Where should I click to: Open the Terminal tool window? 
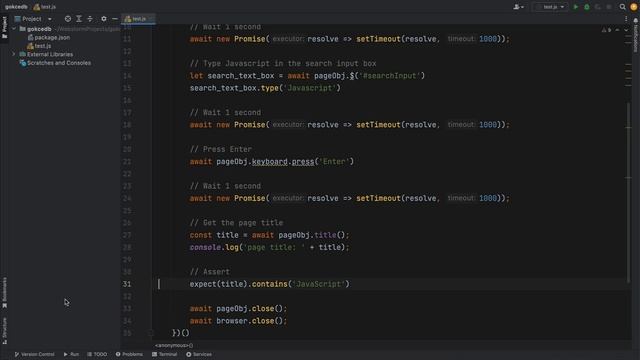pos(164,354)
